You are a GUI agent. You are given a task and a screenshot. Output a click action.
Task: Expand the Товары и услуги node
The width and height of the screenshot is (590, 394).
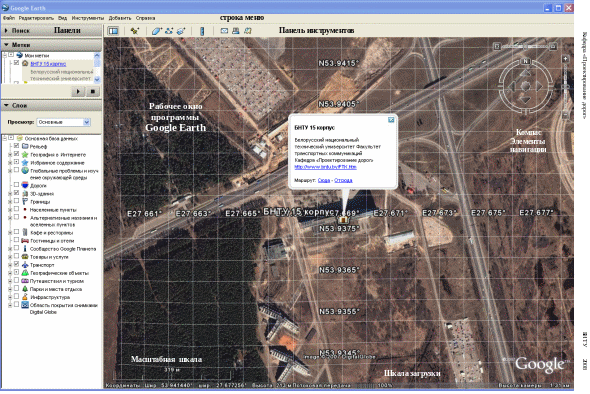point(11,257)
